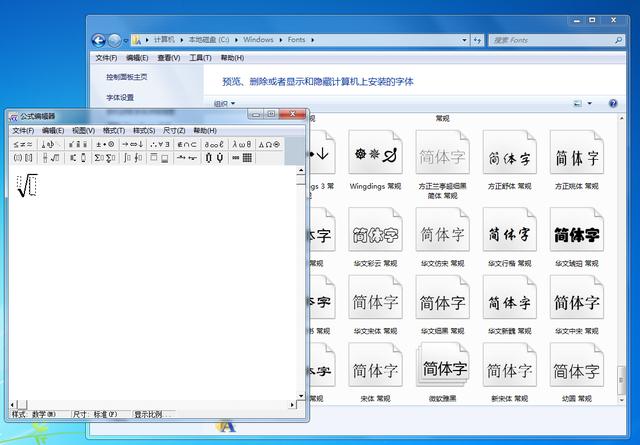Open underbar and overbar templates palette
The height and width of the screenshot is (445, 640).
click(160, 158)
